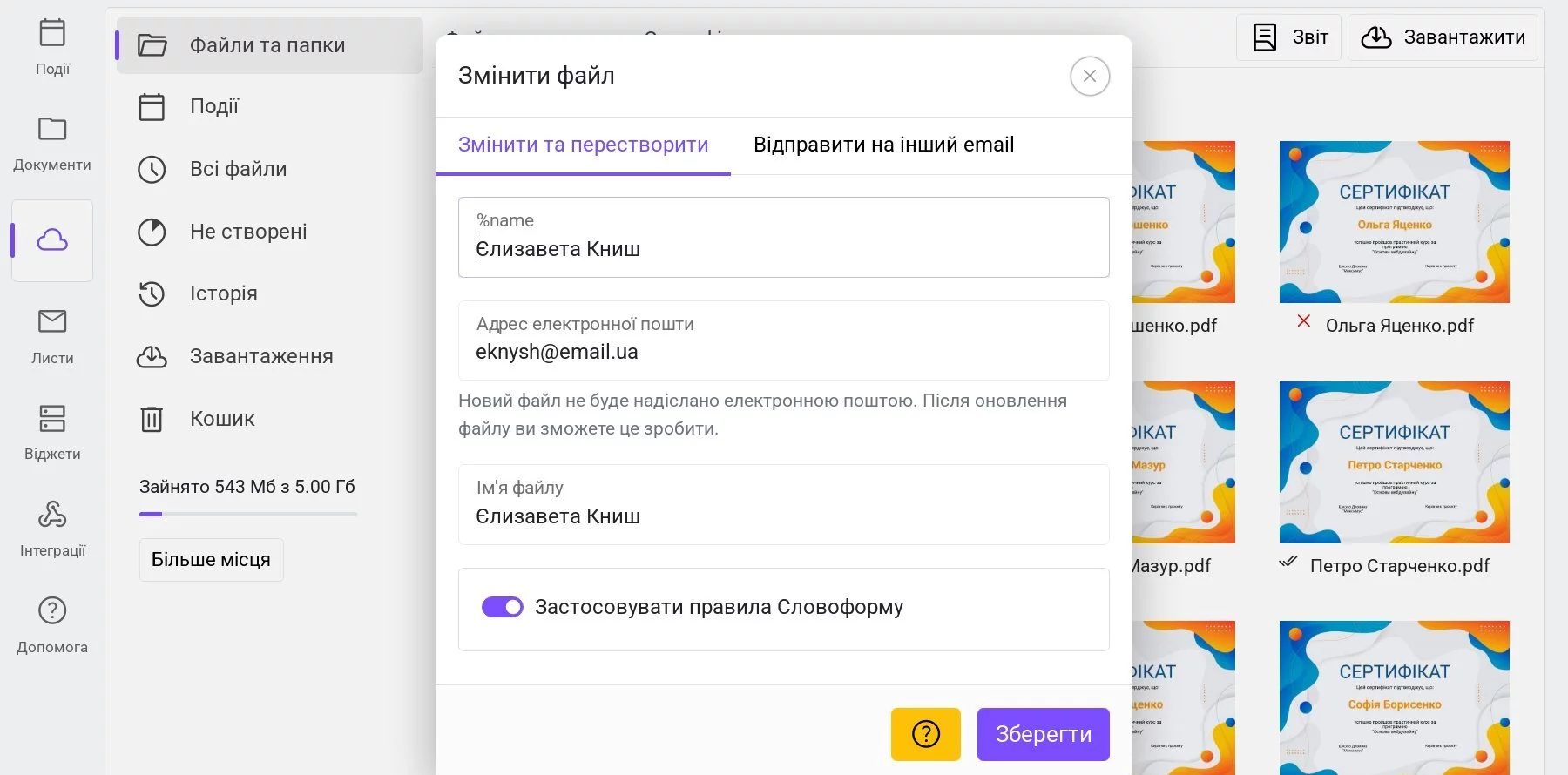The image size is (1568, 775).
Task: Click double-check status on Петро Старченко.pdf
Action: tap(1288, 562)
